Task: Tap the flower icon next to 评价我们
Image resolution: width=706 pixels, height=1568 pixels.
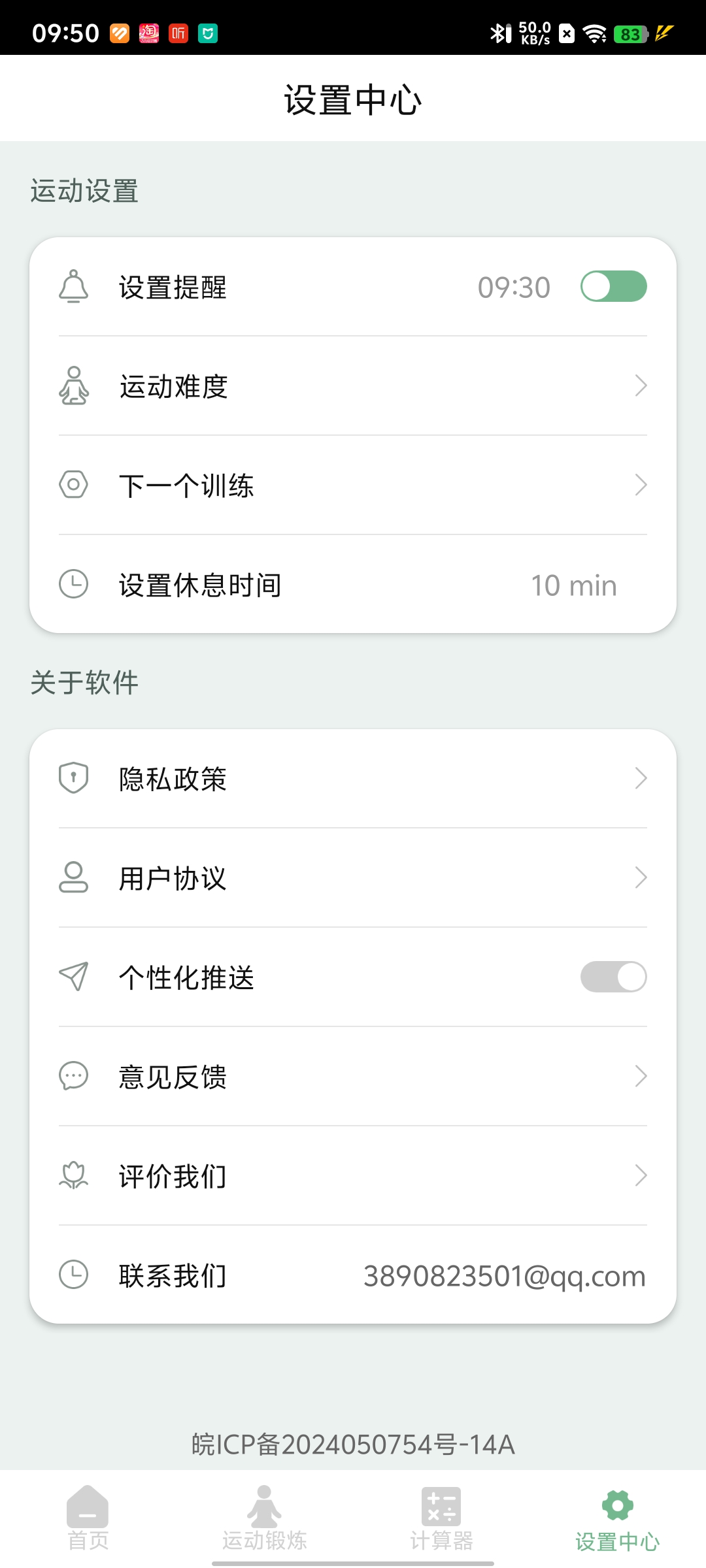Action: (73, 1175)
